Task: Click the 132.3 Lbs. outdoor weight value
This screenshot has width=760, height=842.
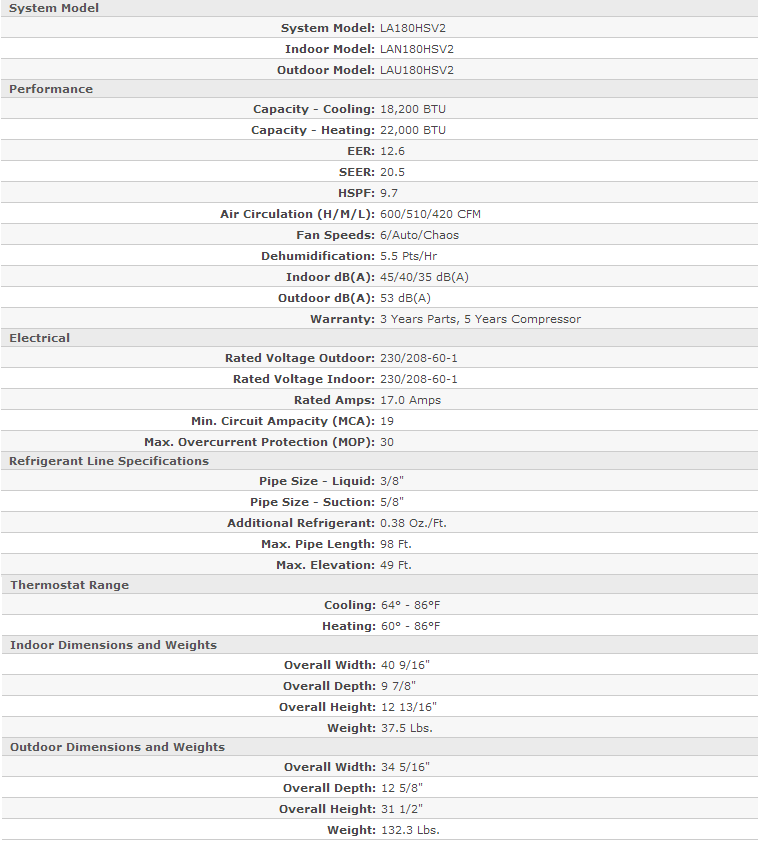Action: coord(409,830)
